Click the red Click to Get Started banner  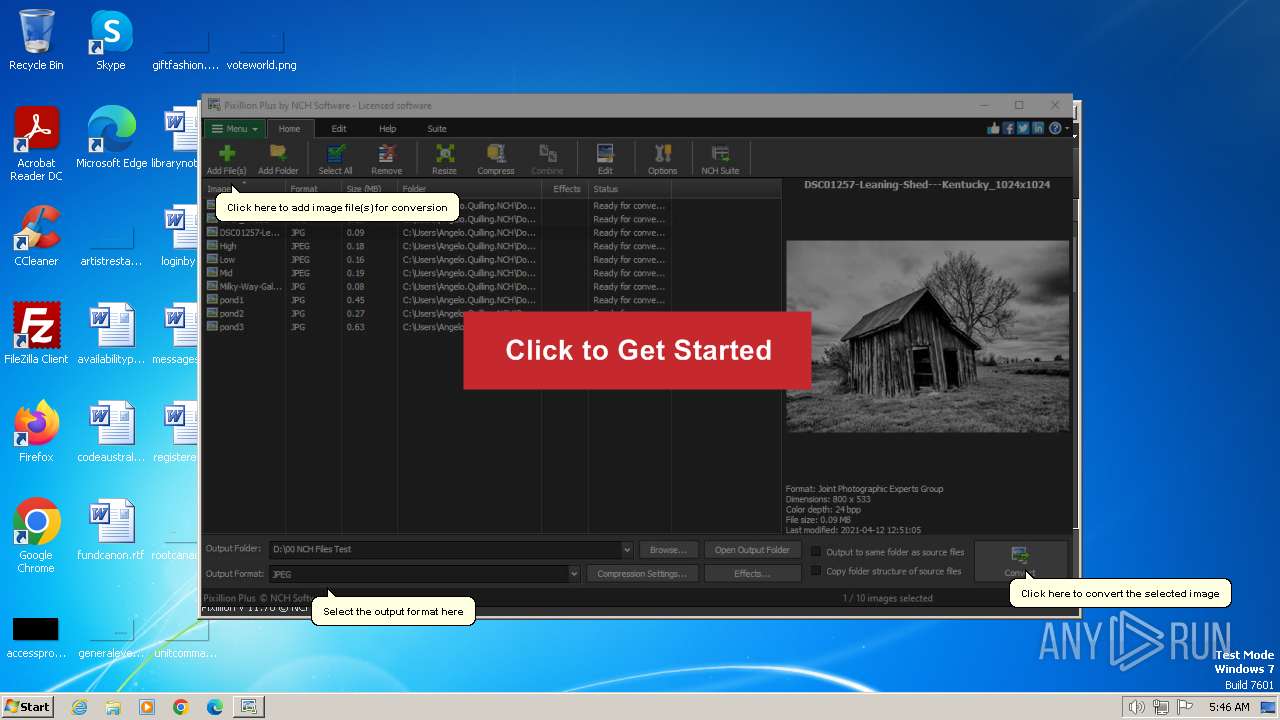coord(637,350)
